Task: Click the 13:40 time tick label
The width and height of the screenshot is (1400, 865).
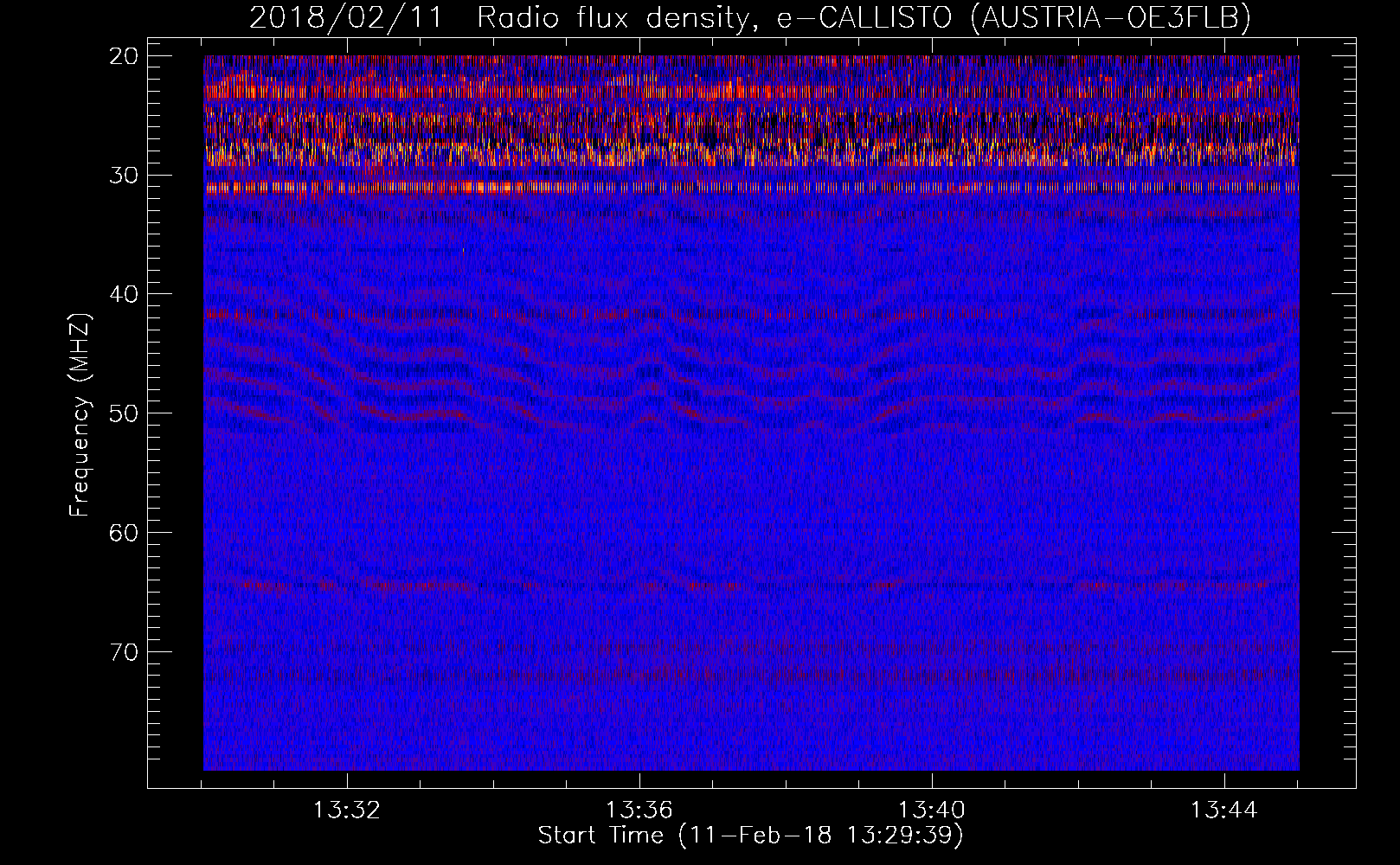Action: pos(932,811)
